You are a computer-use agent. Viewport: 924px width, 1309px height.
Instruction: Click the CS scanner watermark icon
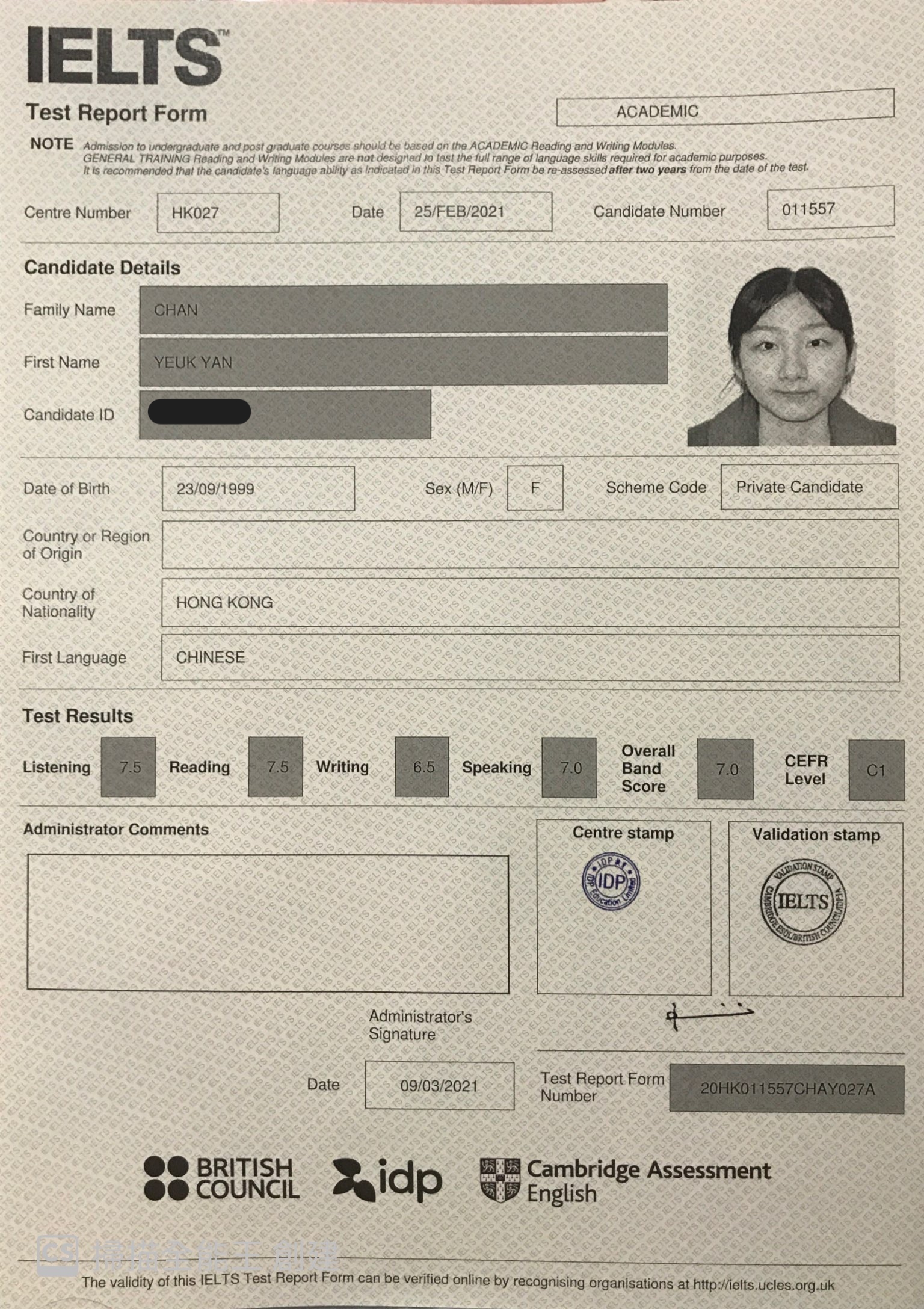point(57,1255)
